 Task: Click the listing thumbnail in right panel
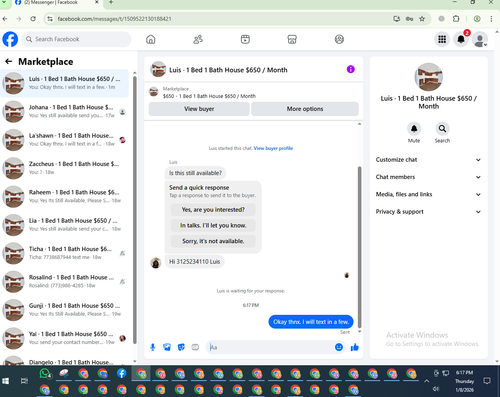pyautogui.click(x=429, y=77)
